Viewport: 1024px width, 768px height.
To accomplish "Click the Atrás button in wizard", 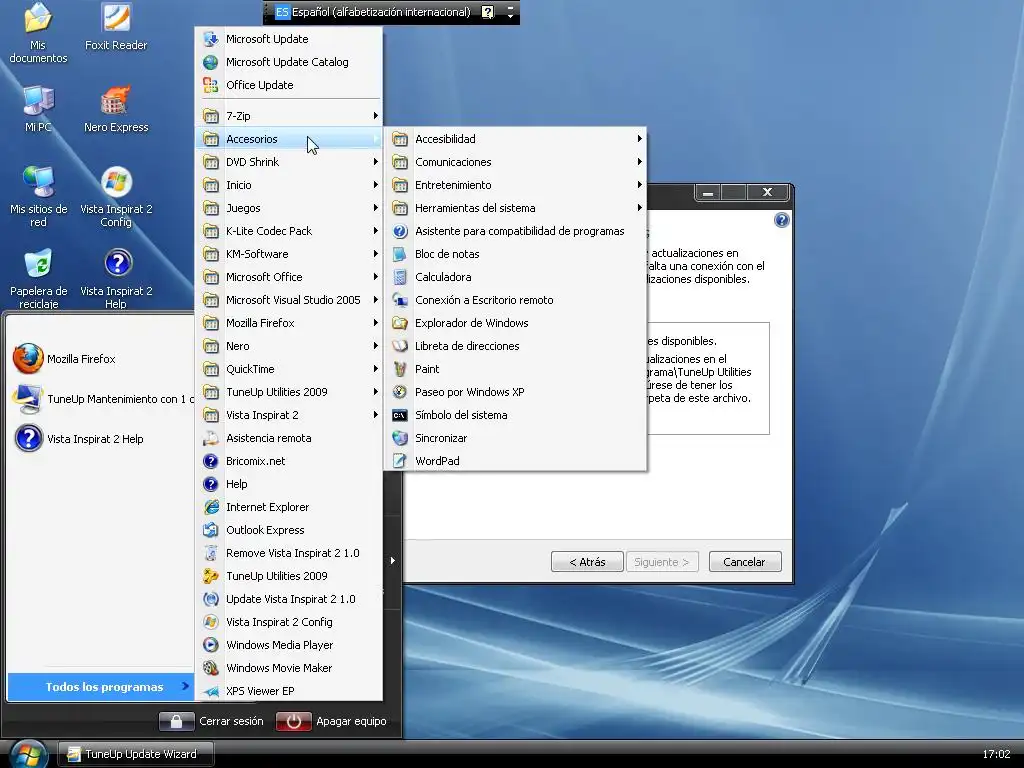I will click(x=587, y=562).
